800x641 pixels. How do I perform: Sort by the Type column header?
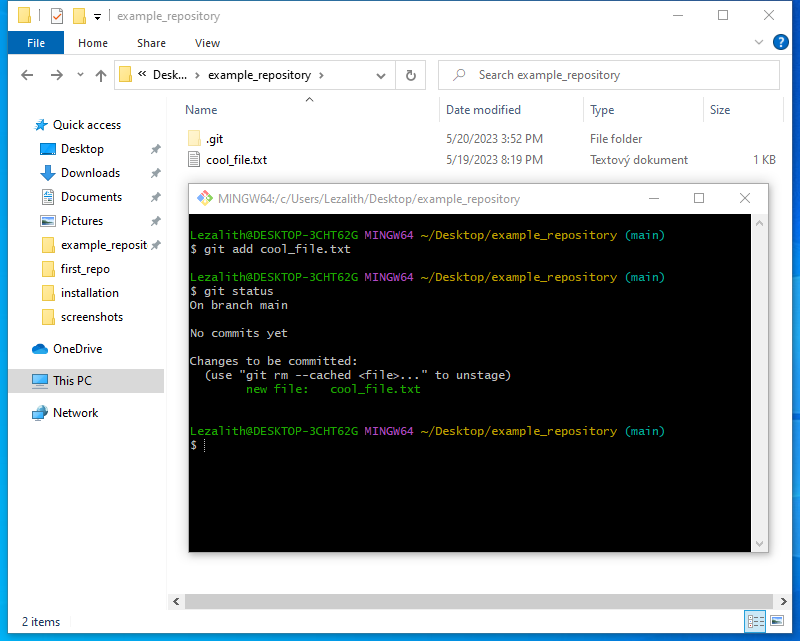point(602,110)
